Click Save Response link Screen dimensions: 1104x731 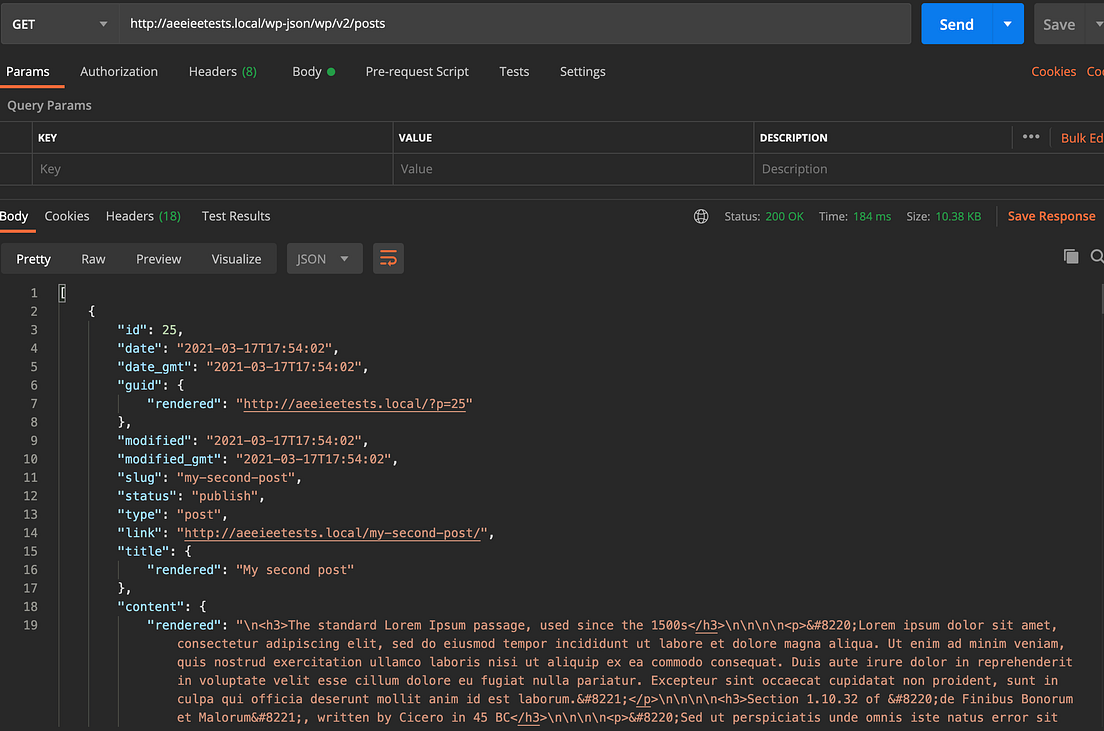(x=1051, y=216)
